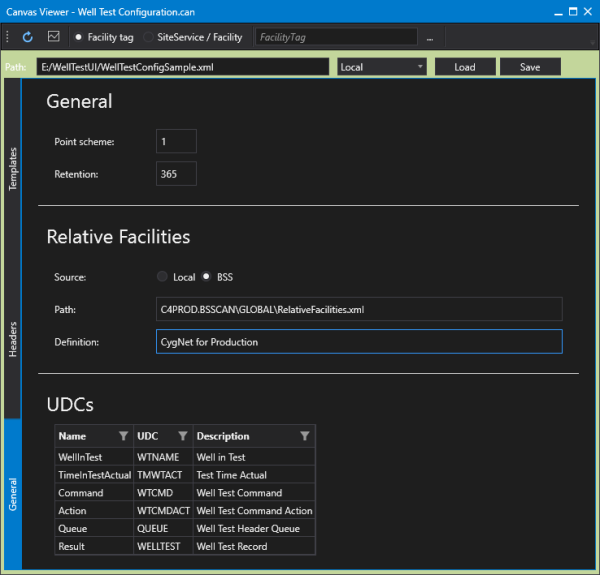
Task: Click the Well Test Command Action description
Action: click(254, 510)
